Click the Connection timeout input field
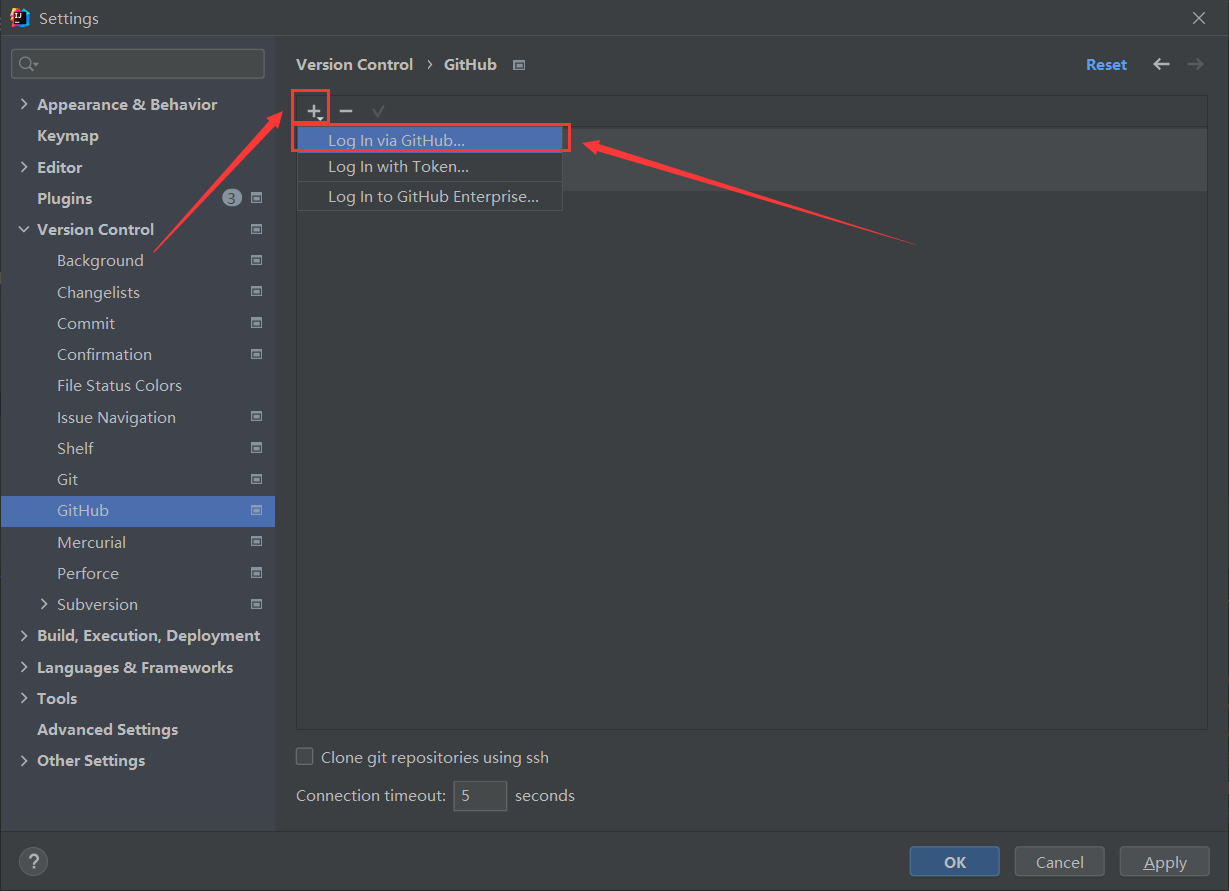The image size is (1229, 891). [x=480, y=796]
